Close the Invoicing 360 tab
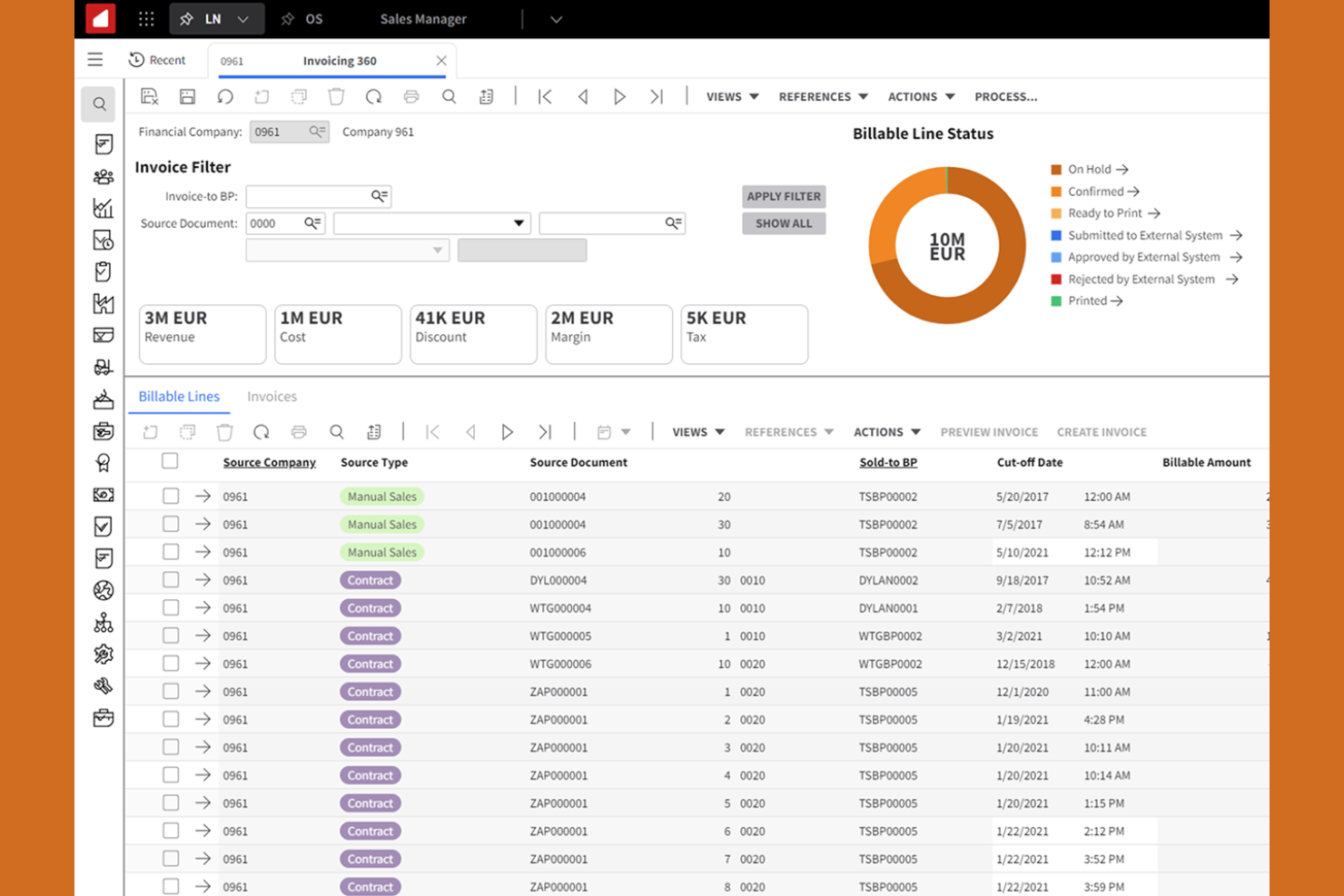1344x896 pixels. pyautogui.click(x=441, y=61)
